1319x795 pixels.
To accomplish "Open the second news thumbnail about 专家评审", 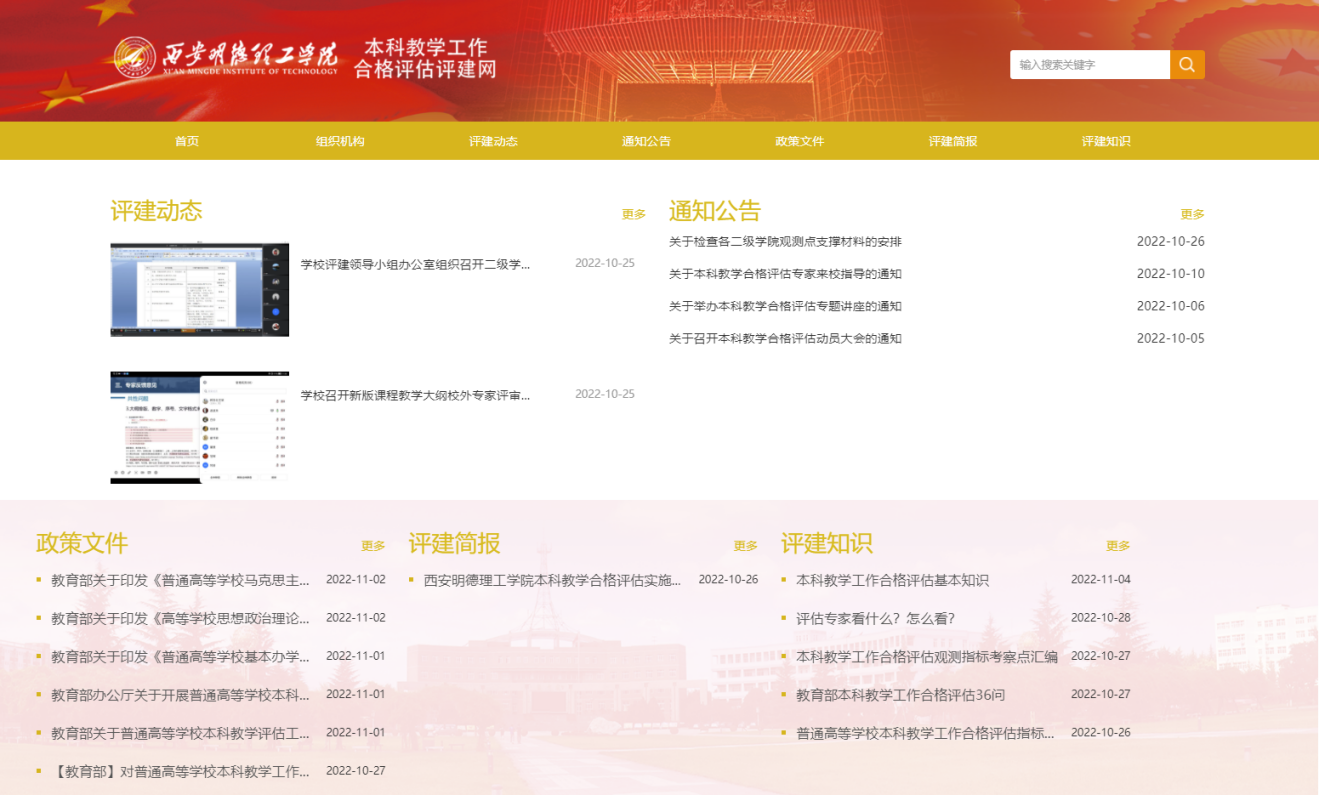I will point(199,427).
